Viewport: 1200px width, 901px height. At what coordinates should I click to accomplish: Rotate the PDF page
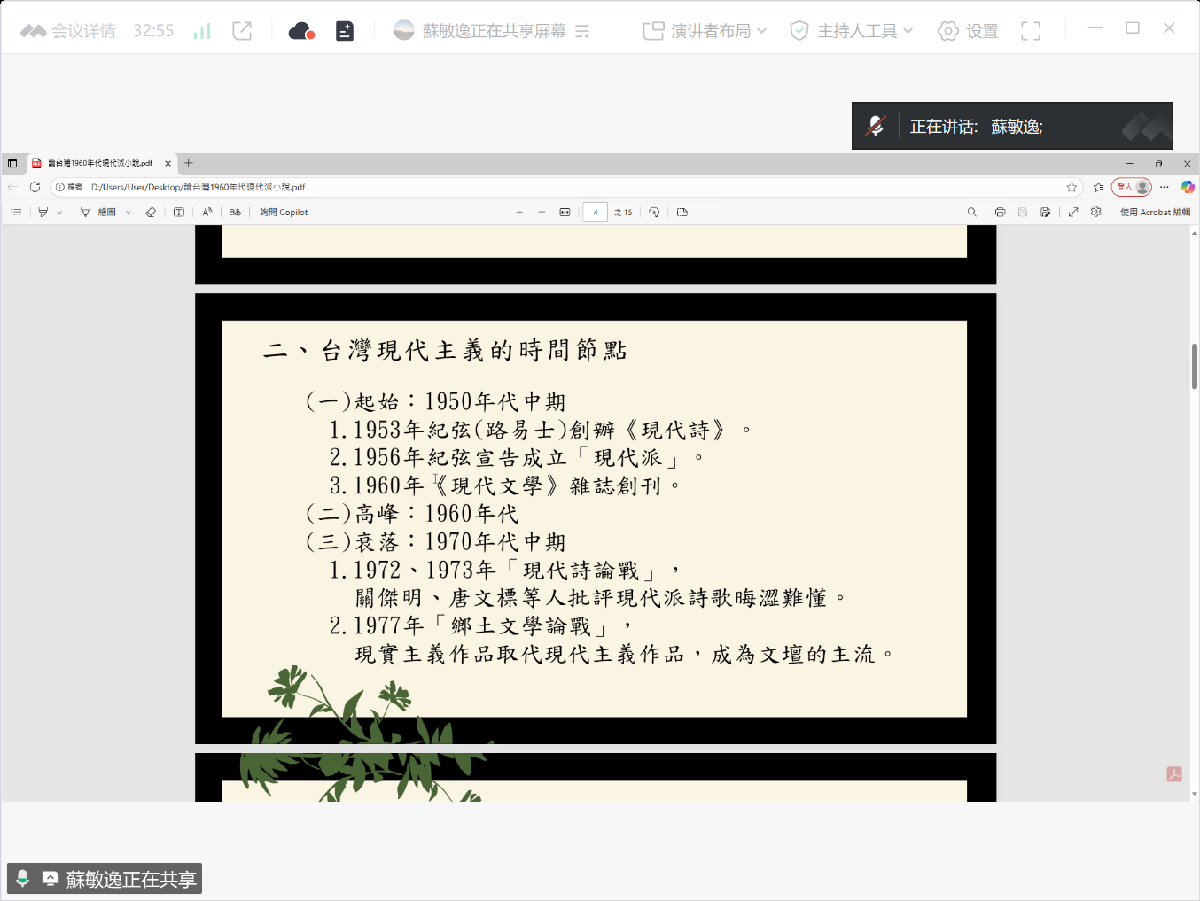tap(654, 212)
